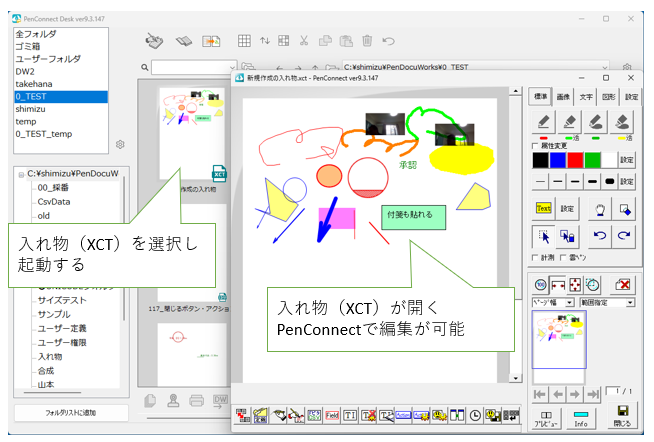Click the trash icon in Desk toolbar
The width and height of the screenshot is (654, 442).
(367, 41)
